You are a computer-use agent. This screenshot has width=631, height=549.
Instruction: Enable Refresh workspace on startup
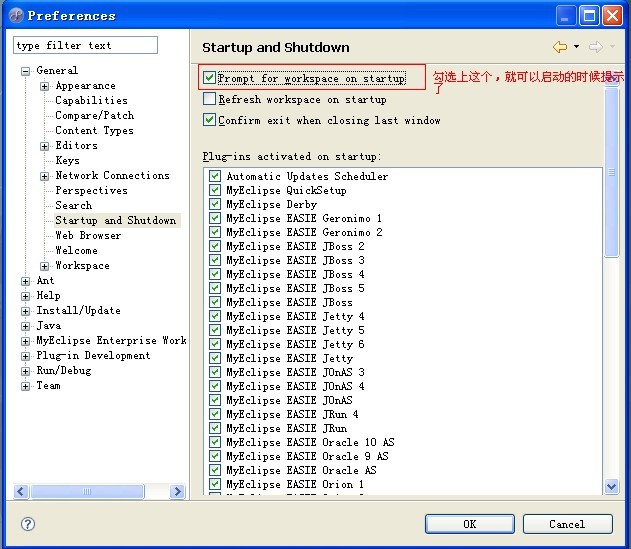click(209, 99)
